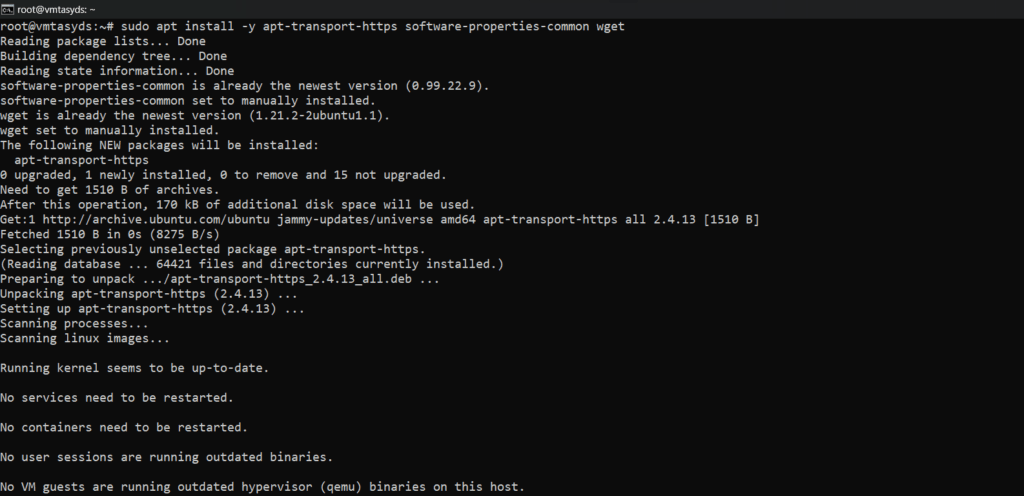Click the 'Fetched 1510 B in 0s' line
The image size is (1024, 496).
[x=110, y=235]
